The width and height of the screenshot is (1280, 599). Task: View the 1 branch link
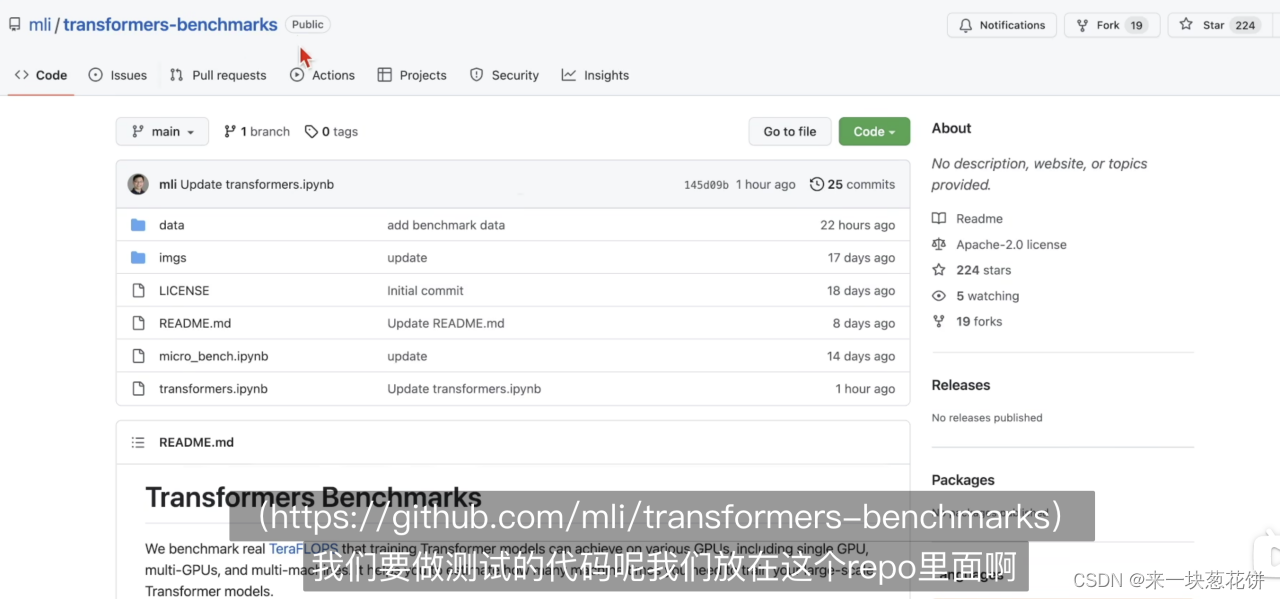[257, 131]
